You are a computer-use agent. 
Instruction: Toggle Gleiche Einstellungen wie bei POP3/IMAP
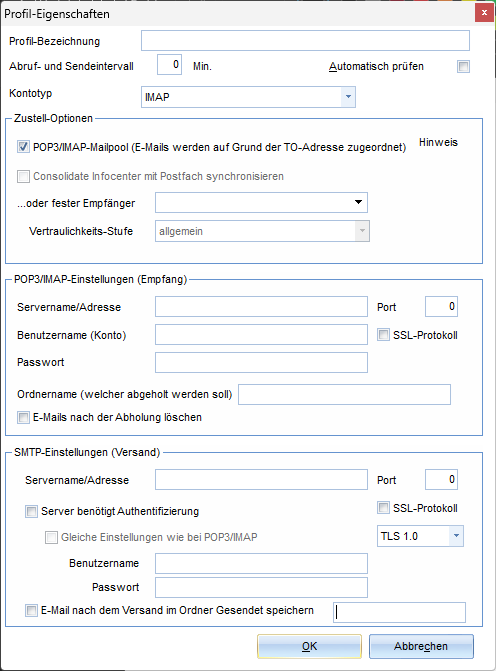click(51, 537)
